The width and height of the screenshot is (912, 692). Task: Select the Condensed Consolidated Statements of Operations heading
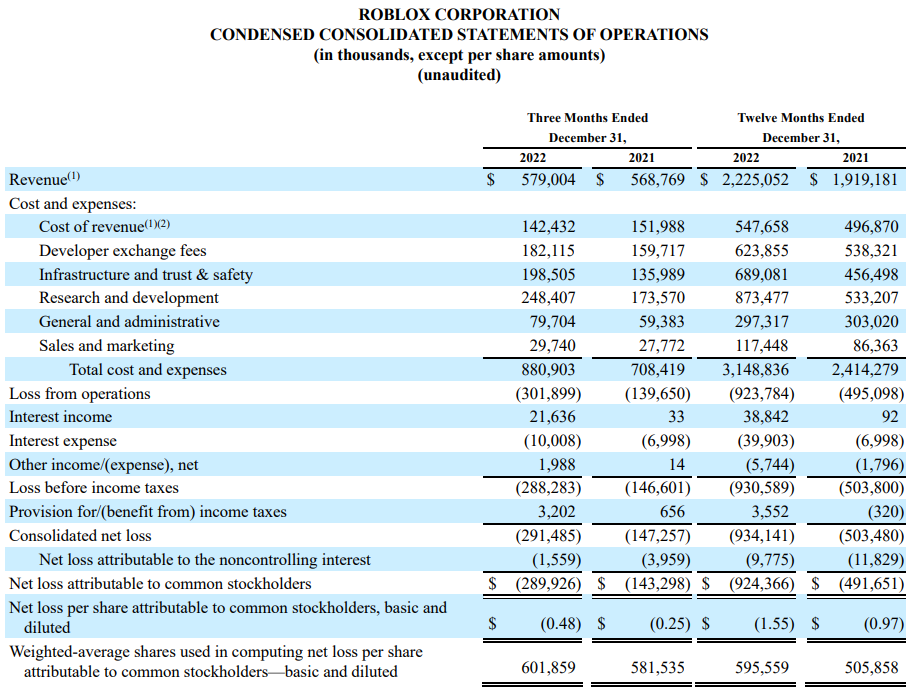point(459,34)
